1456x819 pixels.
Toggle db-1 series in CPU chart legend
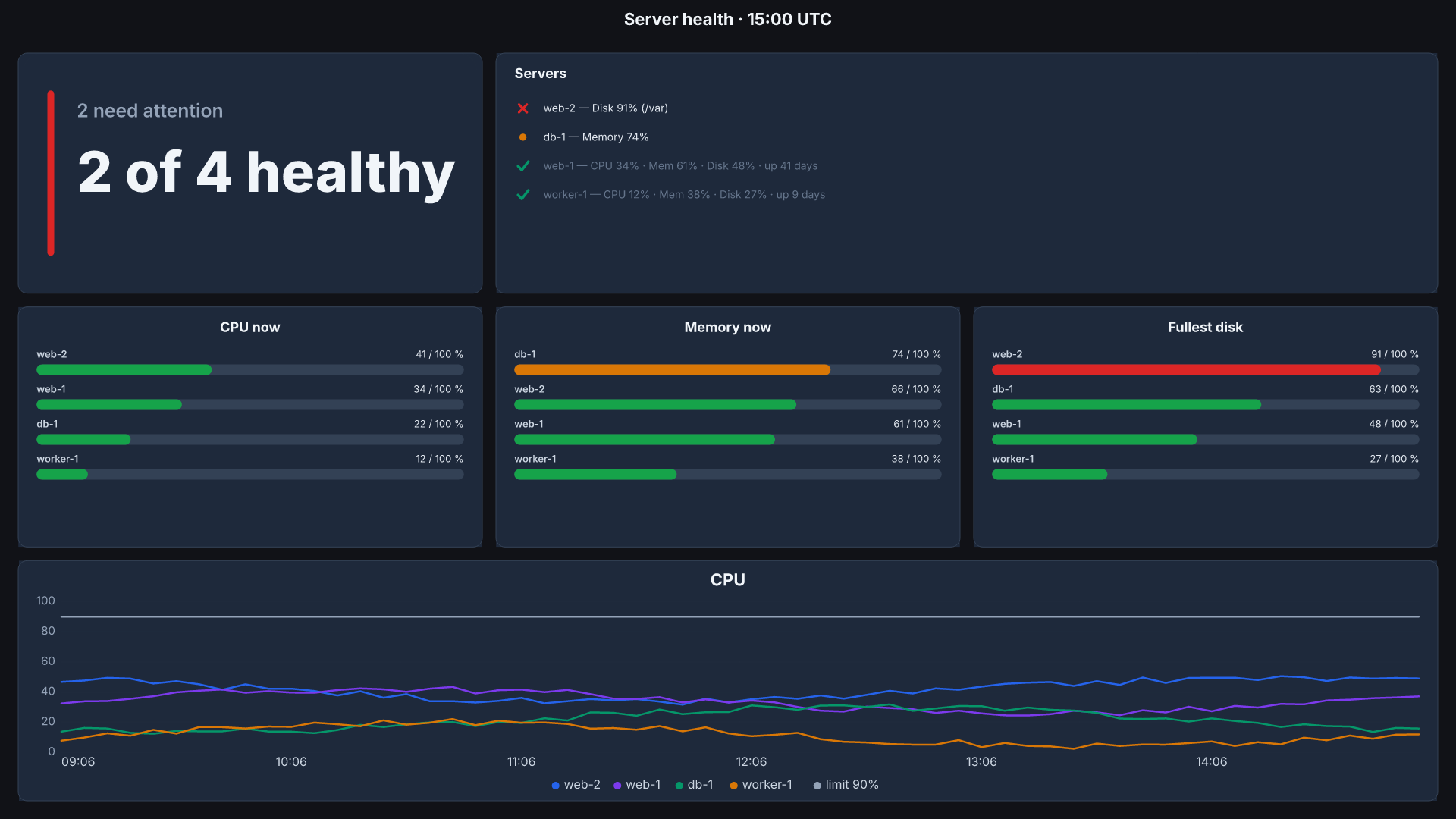[x=694, y=785]
